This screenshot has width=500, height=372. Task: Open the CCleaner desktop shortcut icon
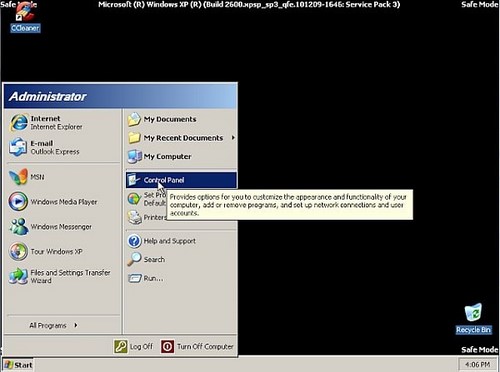pos(25,12)
